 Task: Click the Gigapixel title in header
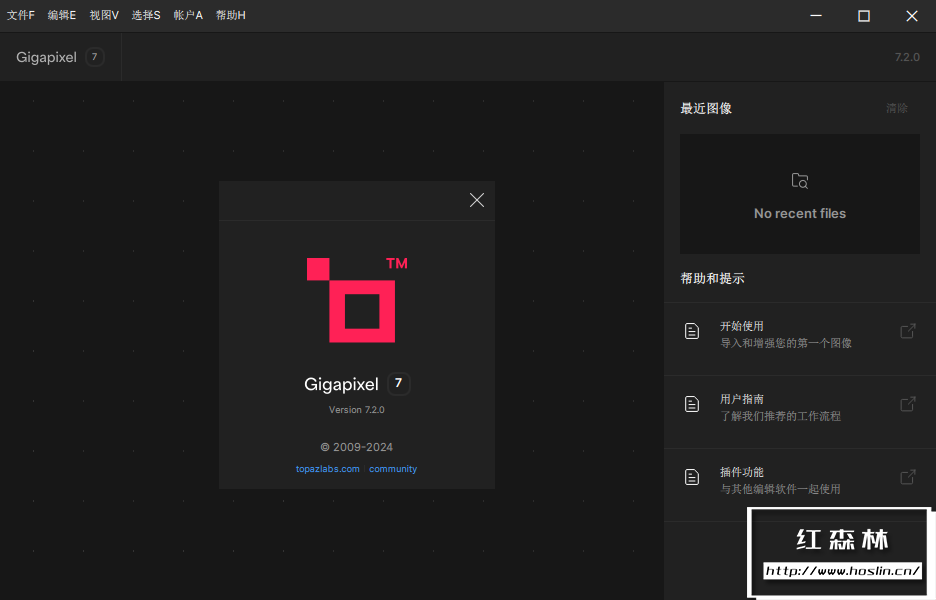tap(47, 57)
